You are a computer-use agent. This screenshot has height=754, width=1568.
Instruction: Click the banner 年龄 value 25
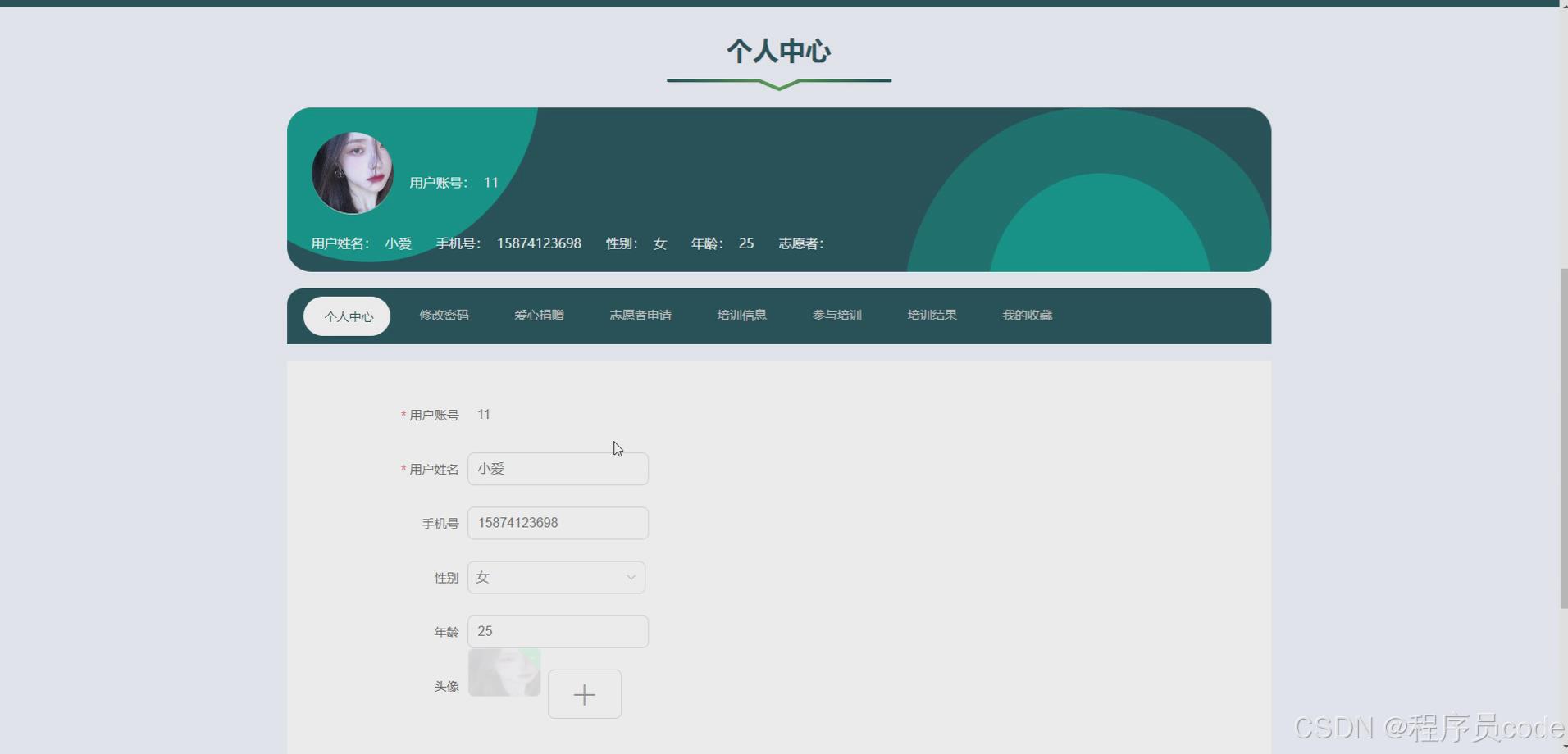[746, 243]
